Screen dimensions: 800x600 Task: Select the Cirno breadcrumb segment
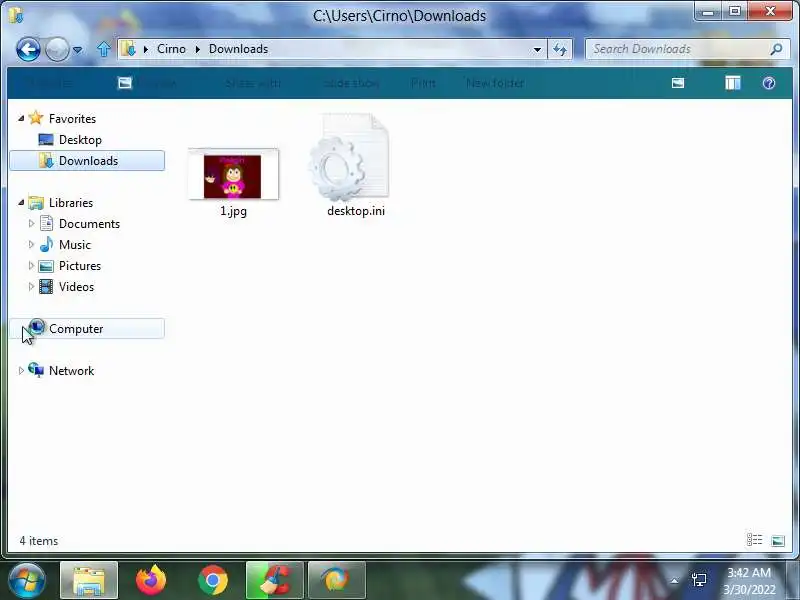click(171, 49)
